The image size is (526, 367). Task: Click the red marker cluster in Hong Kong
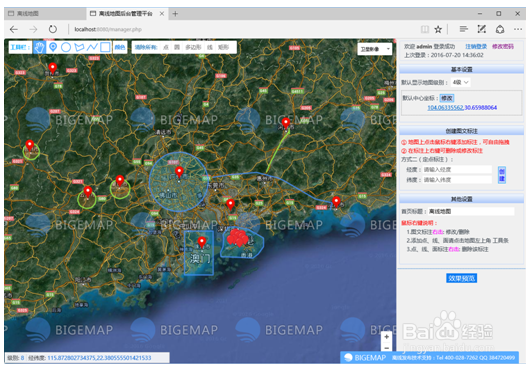pyautogui.click(x=238, y=237)
